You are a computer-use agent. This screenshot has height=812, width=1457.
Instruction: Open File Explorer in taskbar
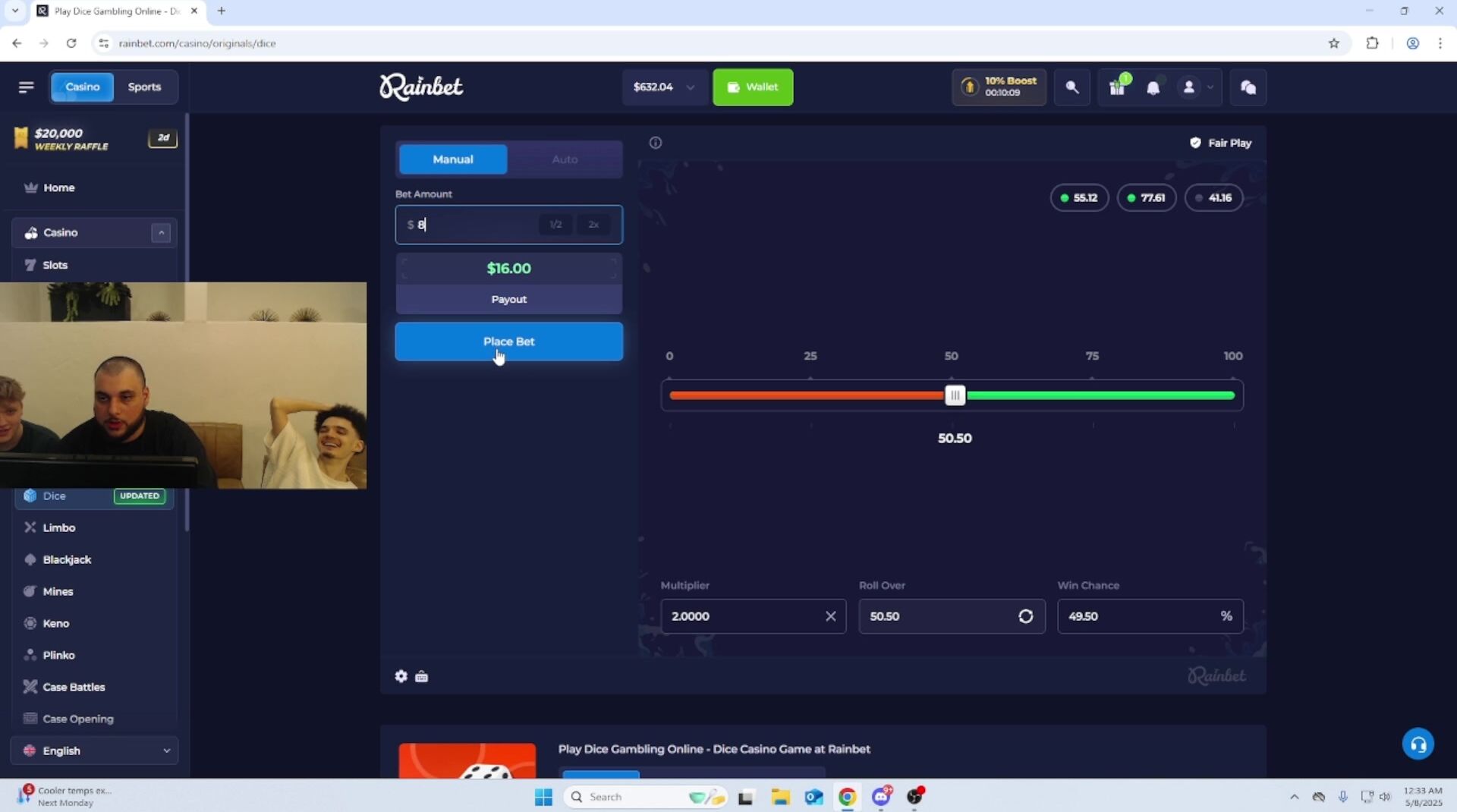tap(780, 797)
